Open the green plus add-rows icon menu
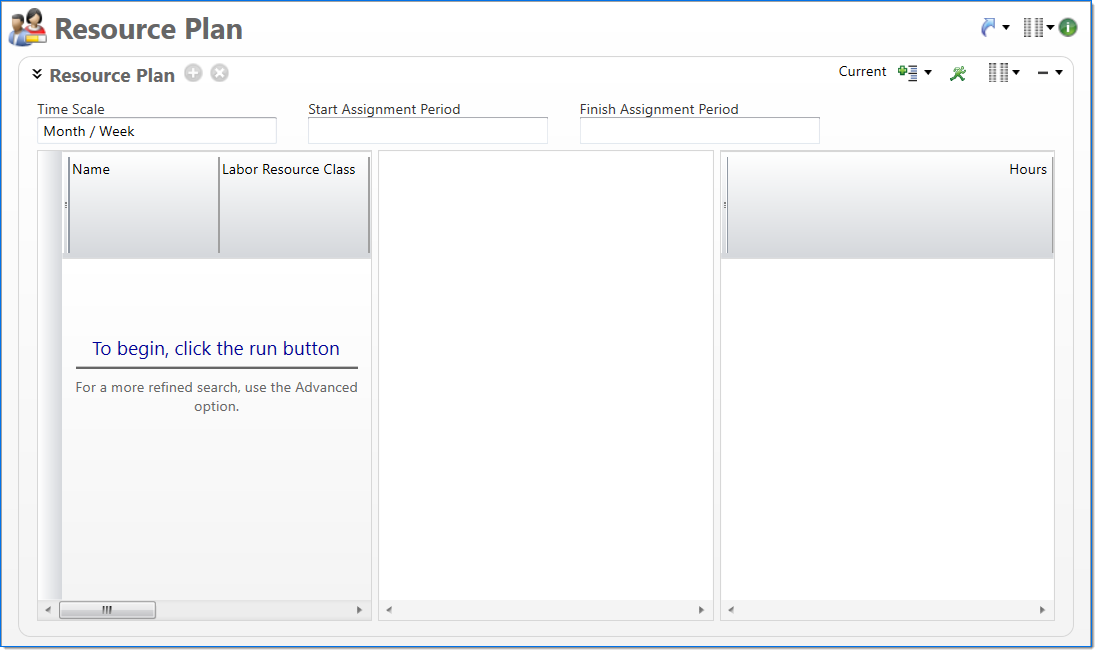The image size is (1098, 653). click(x=914, y=73)
